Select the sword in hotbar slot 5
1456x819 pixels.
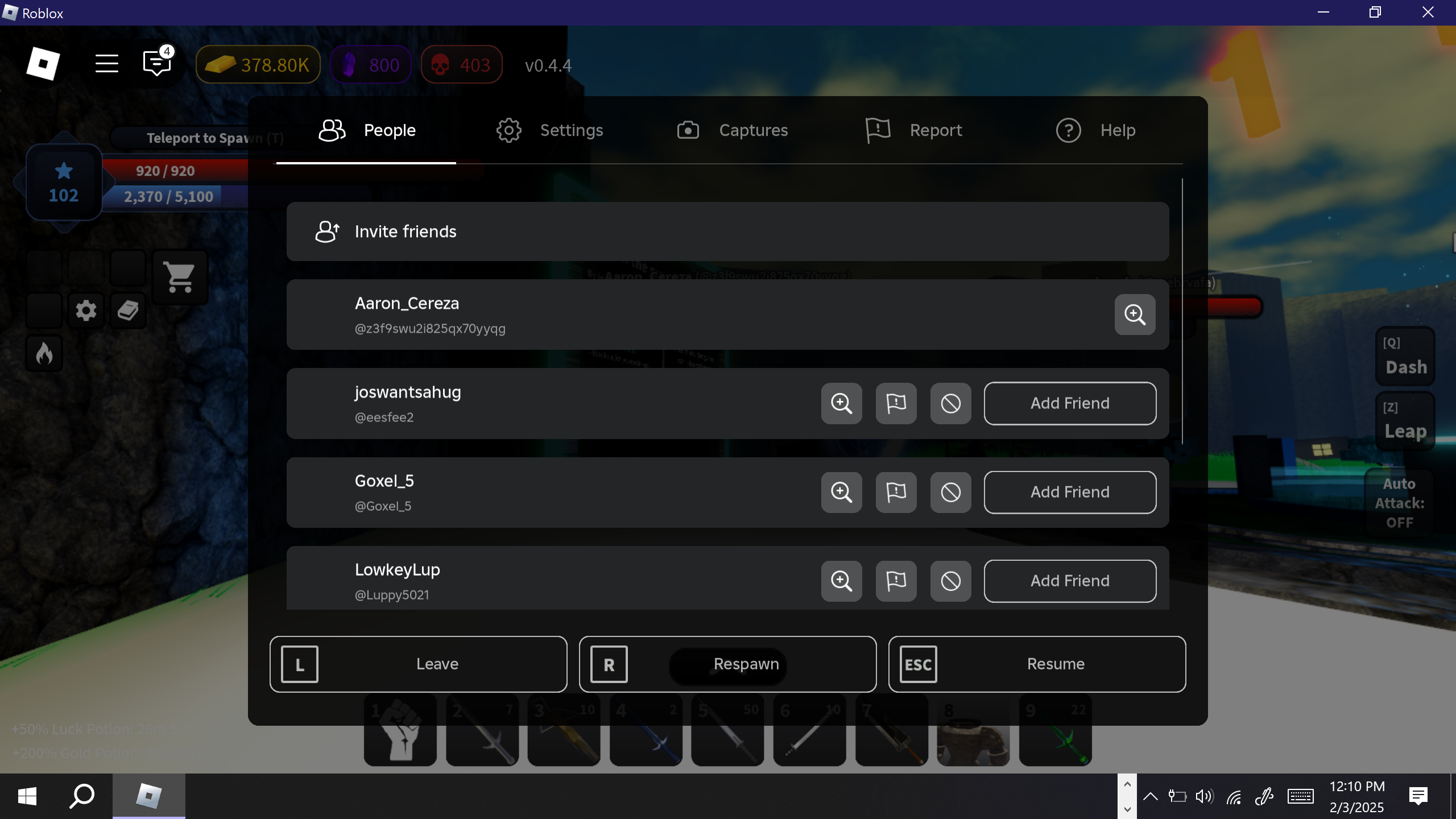(728, 730)
